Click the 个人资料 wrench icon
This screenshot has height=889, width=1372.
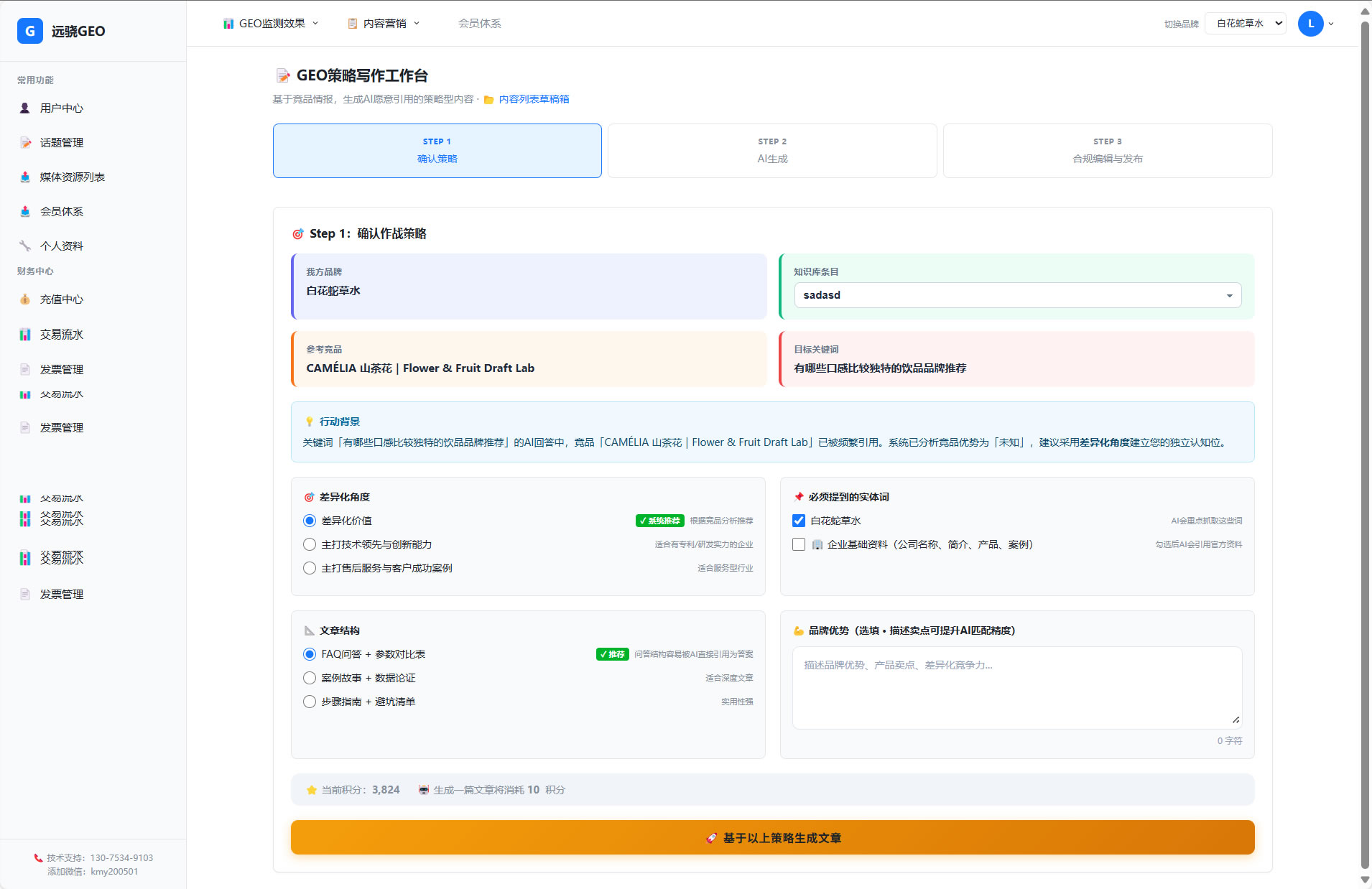[25, 246]
